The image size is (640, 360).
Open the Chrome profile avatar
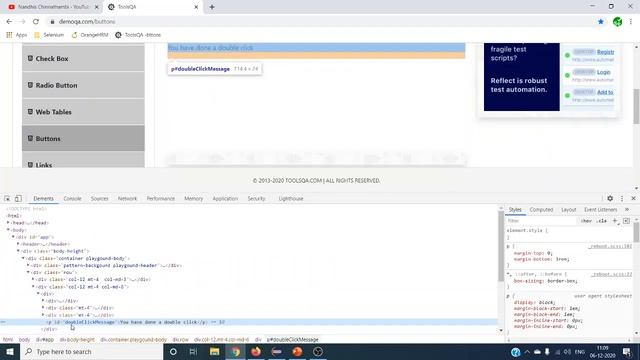point(617,22)
